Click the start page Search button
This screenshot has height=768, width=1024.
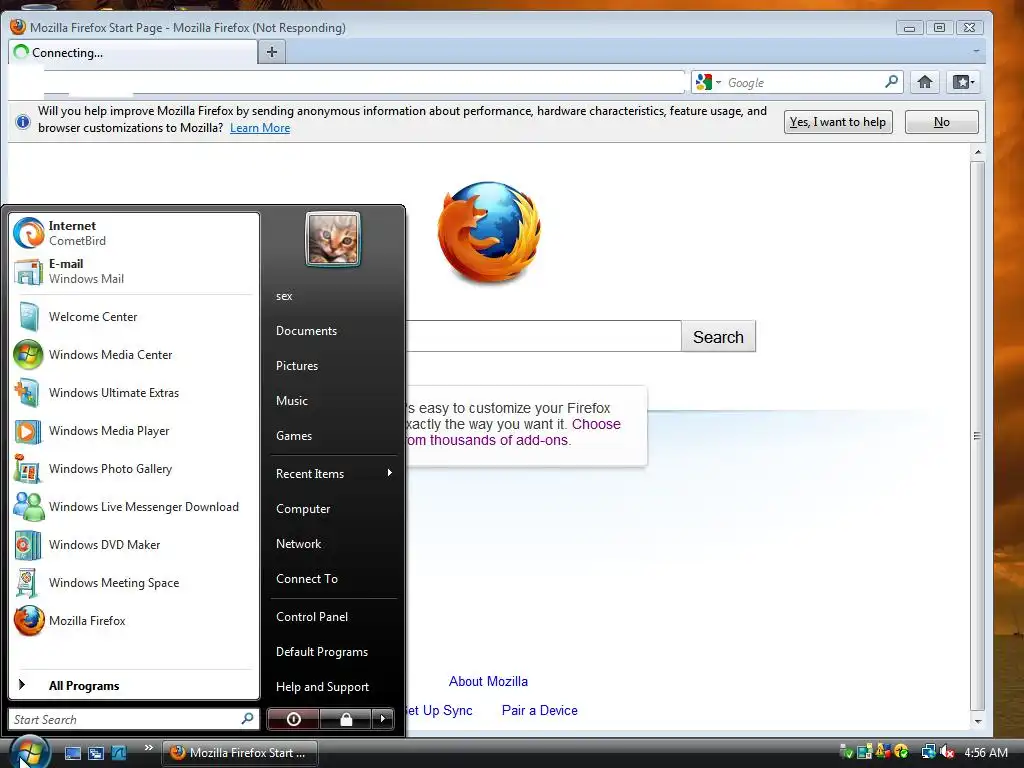click(x=718, y=336)
